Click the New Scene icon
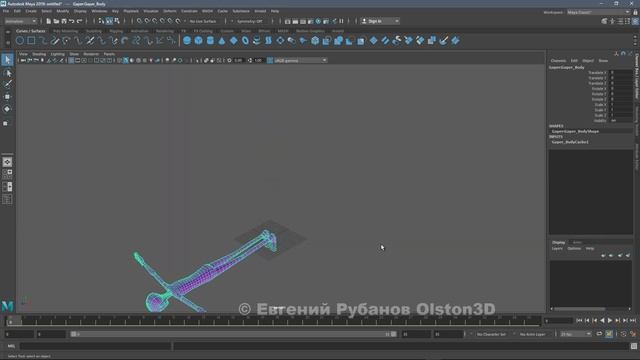 (x=49, y=21)
